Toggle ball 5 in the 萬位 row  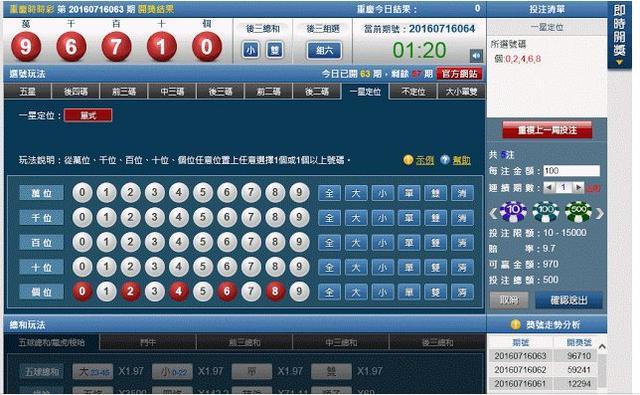[203, 193]
